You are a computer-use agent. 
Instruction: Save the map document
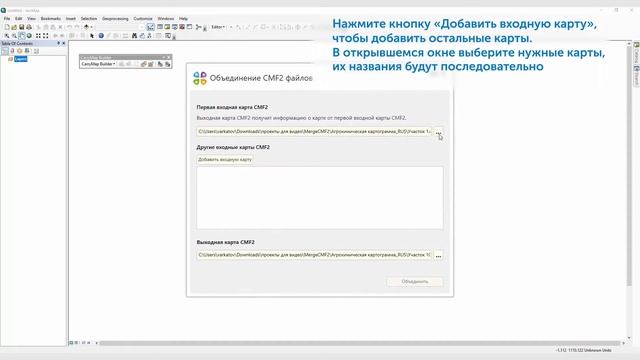tap(22, 27)
